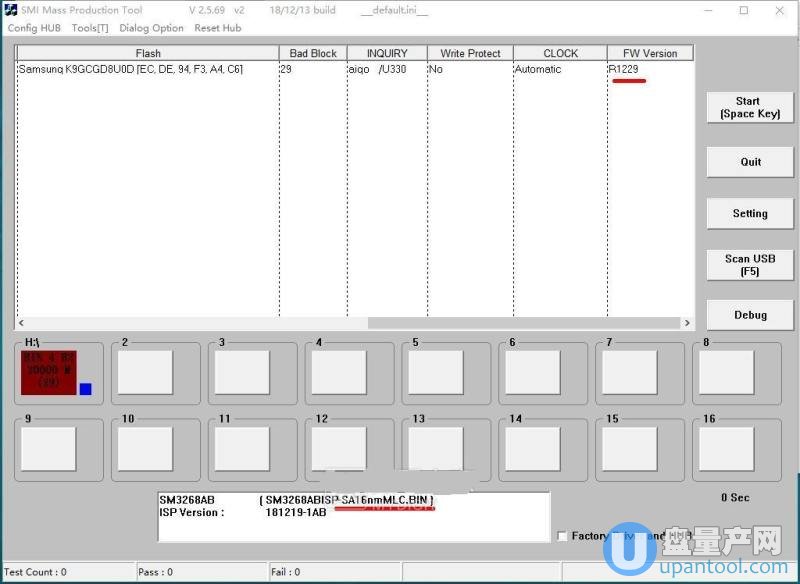Image resolution: width=800 pixels, height=584 pixels.
Task: Open the Tools[T] menu
Action: (x=90, y=28)
